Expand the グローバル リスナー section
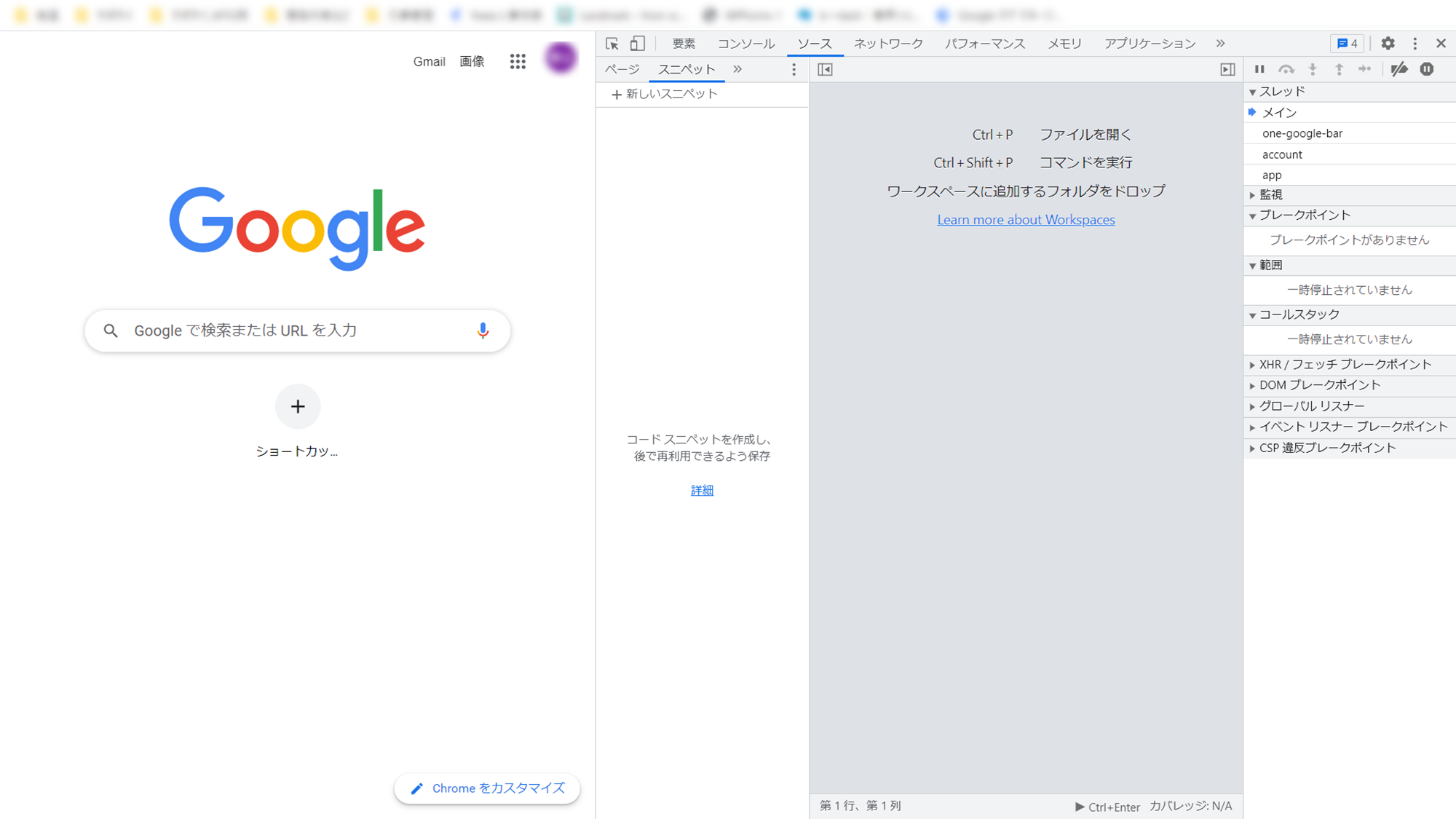The height and width of the screenshot is (819, 1456). click(1350, 406)
